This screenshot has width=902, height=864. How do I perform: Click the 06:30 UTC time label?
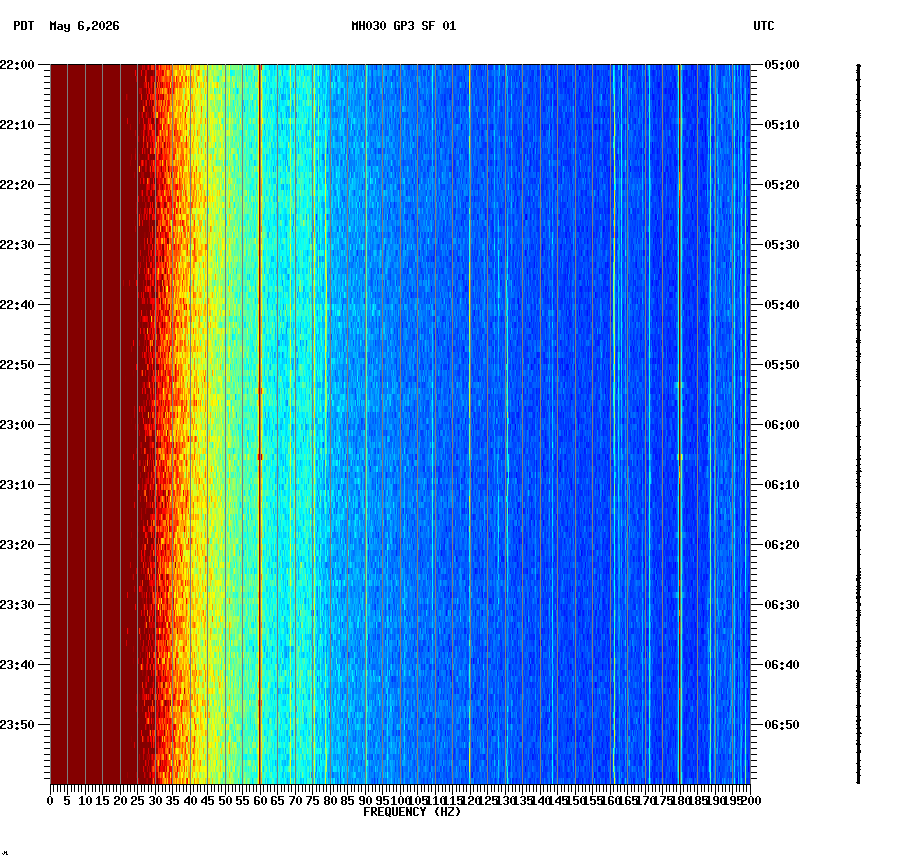pyautogui.click(x=782, y=605)
